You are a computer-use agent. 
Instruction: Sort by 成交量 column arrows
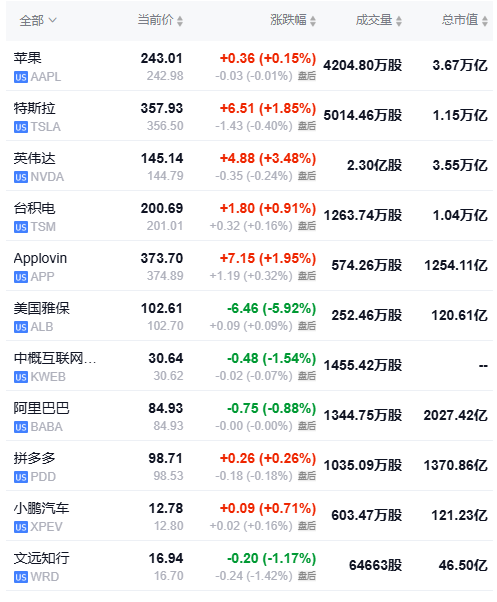(399, 21)
